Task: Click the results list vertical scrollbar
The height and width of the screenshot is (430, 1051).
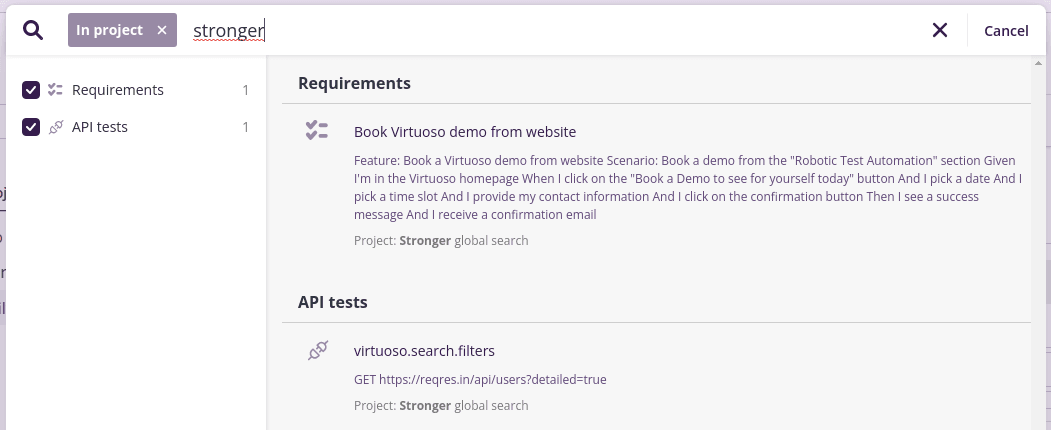Action: point(1040,243)
